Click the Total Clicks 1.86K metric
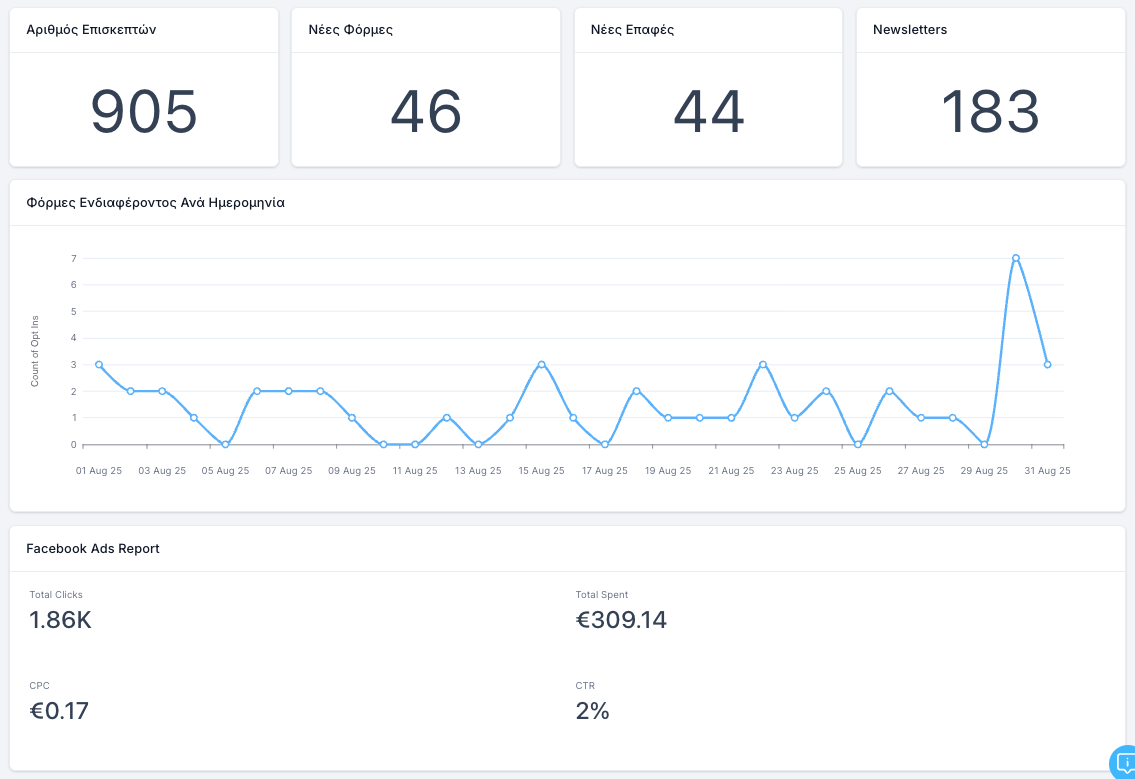Image resolution: width=1135 pixels, height=779 pixels. point(61,621)
